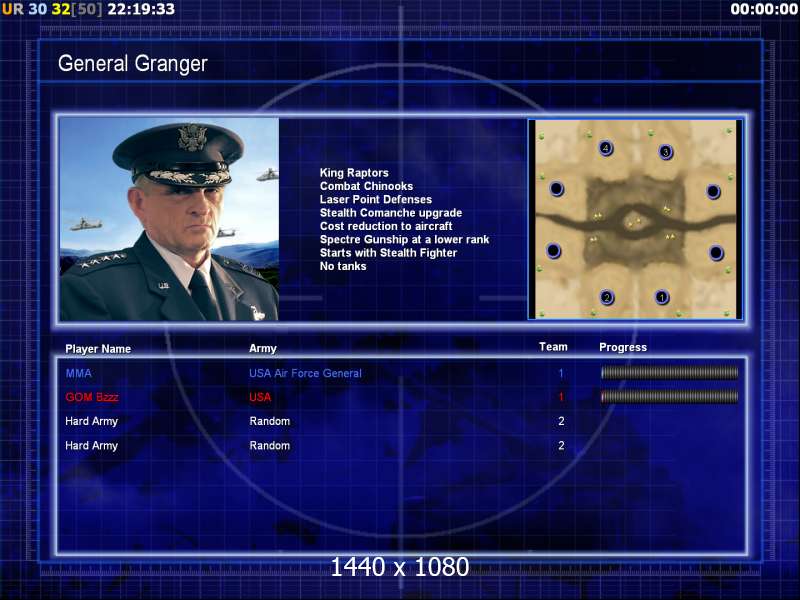Select the unnumbered start marker below position 4
Viewport: 800px width, 600px height.
[x=557, y=189]
